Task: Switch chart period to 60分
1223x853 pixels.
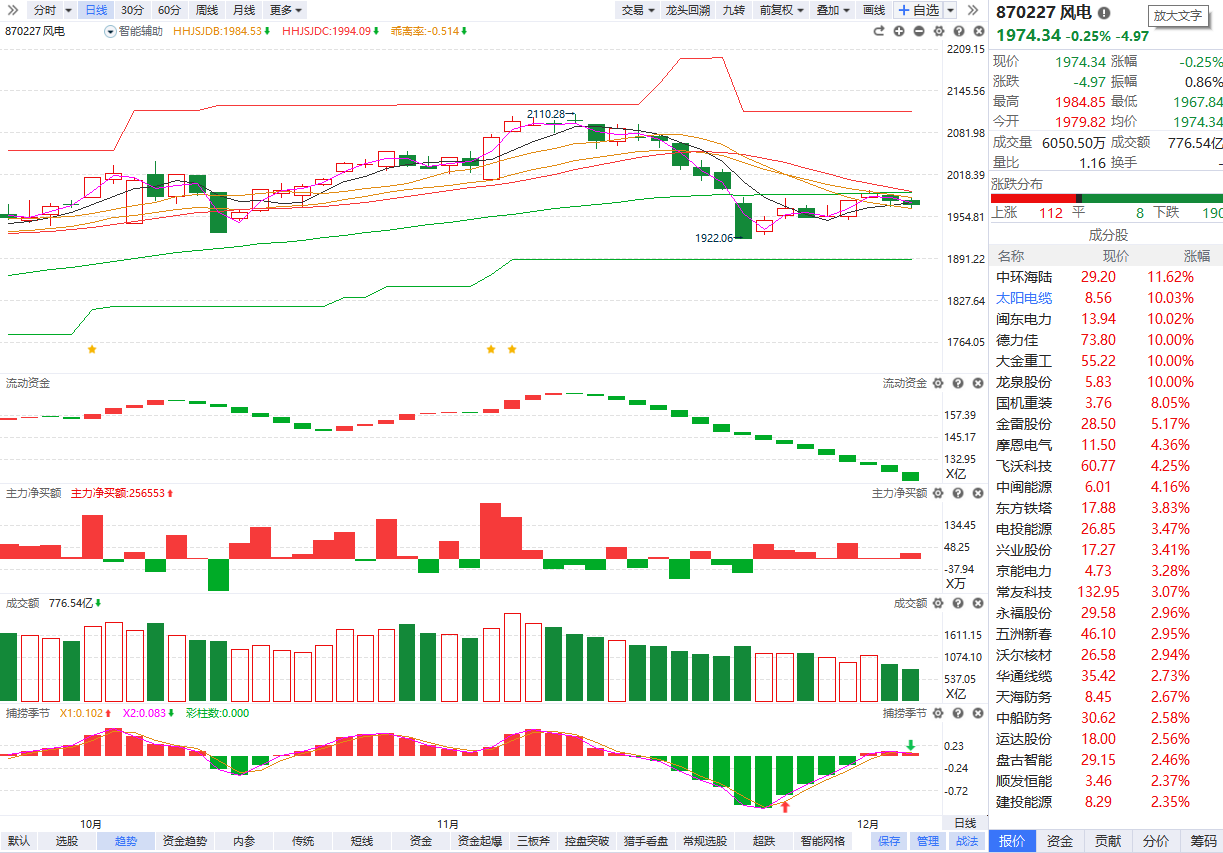Action: click(x=170, y=10)
